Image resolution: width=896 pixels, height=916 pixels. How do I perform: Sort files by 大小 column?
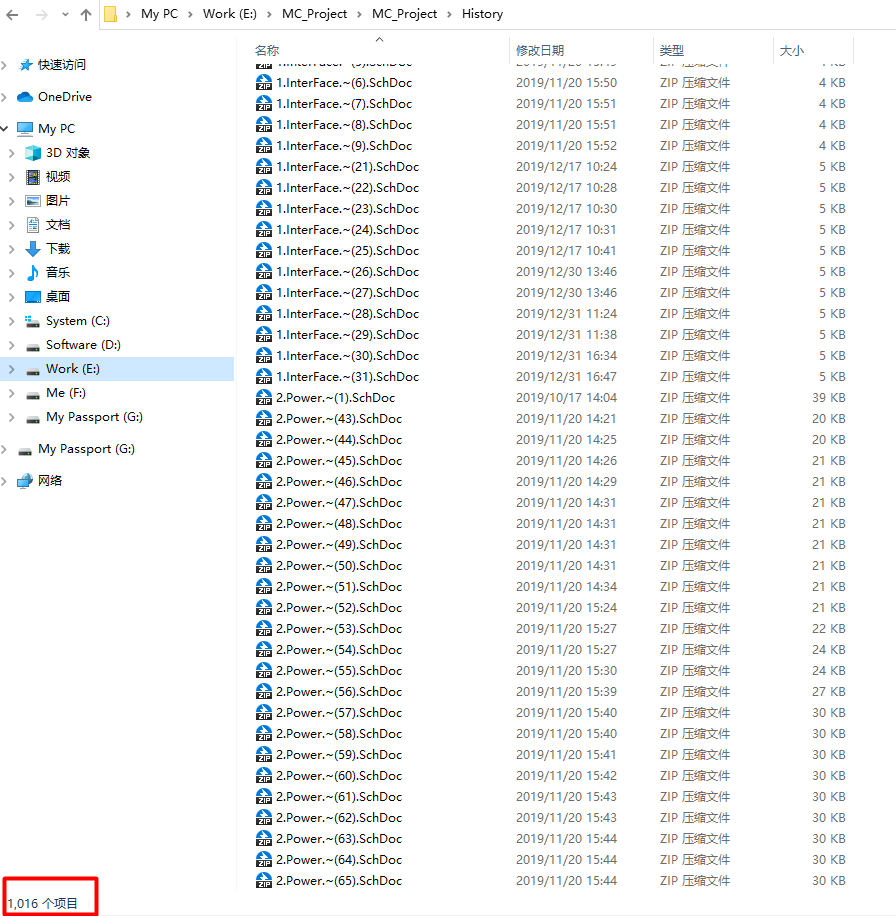(791, 51)
